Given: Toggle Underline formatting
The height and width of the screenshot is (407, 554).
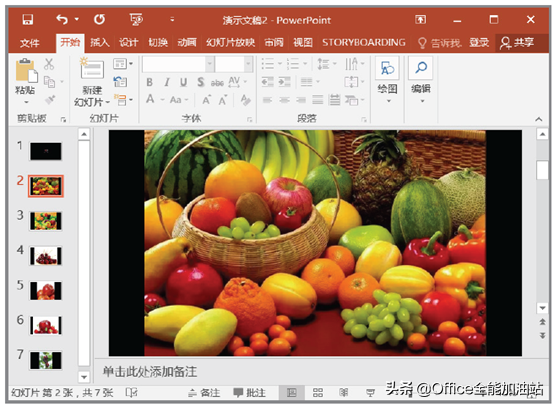Looking at the screenshot, I should [184, 82].
